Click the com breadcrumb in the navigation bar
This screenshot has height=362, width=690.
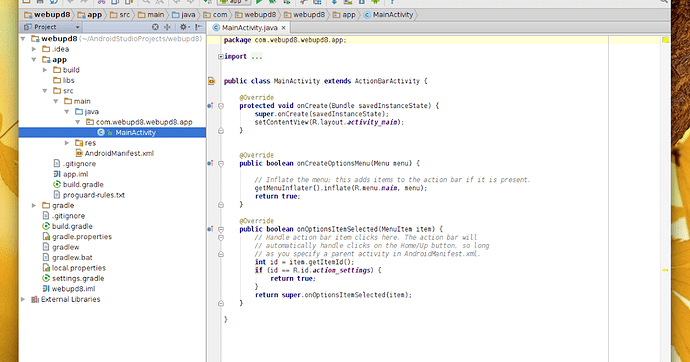(216, 15)
